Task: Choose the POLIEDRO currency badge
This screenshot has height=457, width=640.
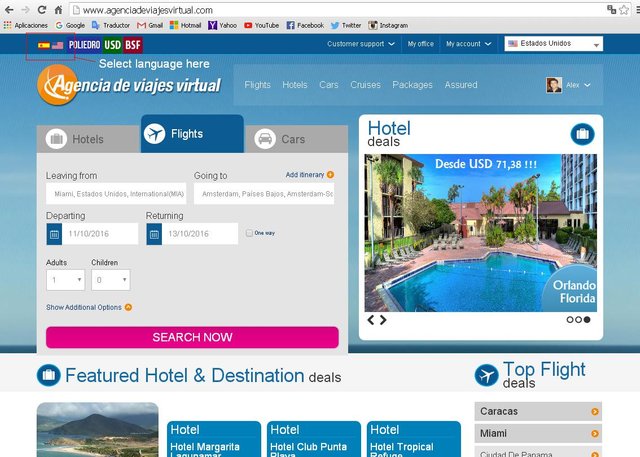Action: click(84, 44)
